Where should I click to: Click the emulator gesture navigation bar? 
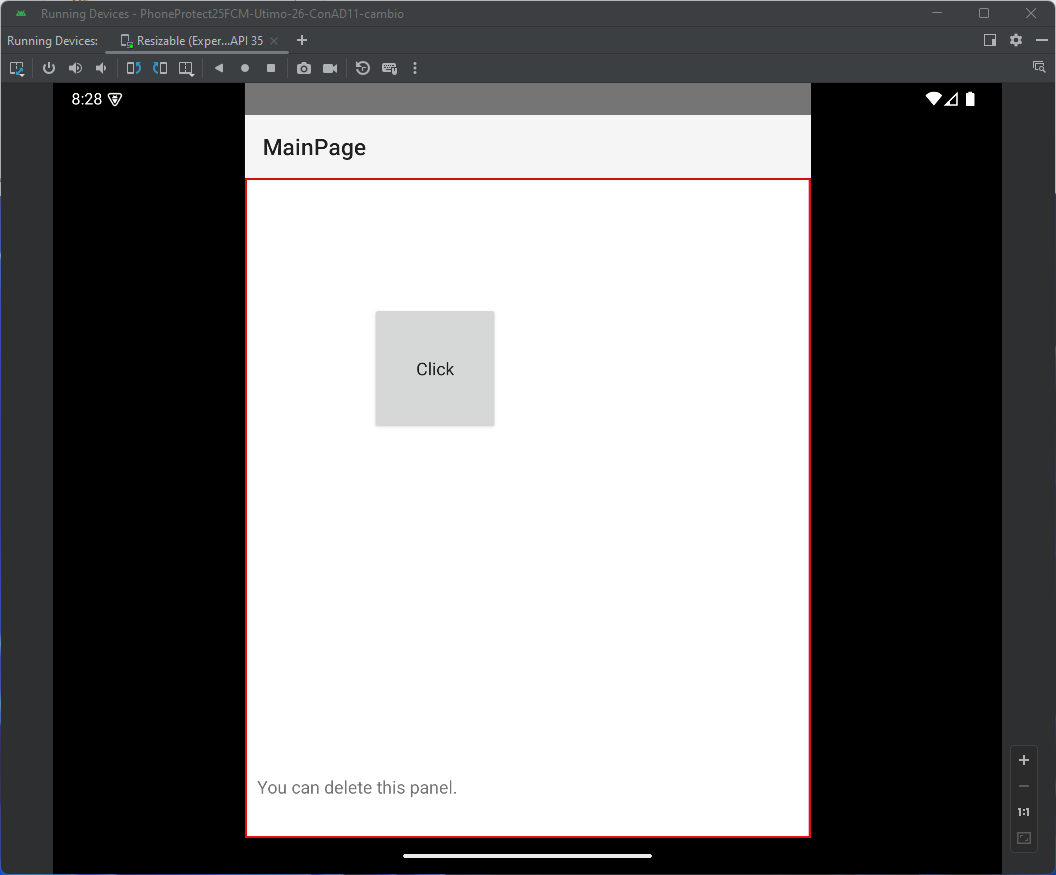[527, 856]
